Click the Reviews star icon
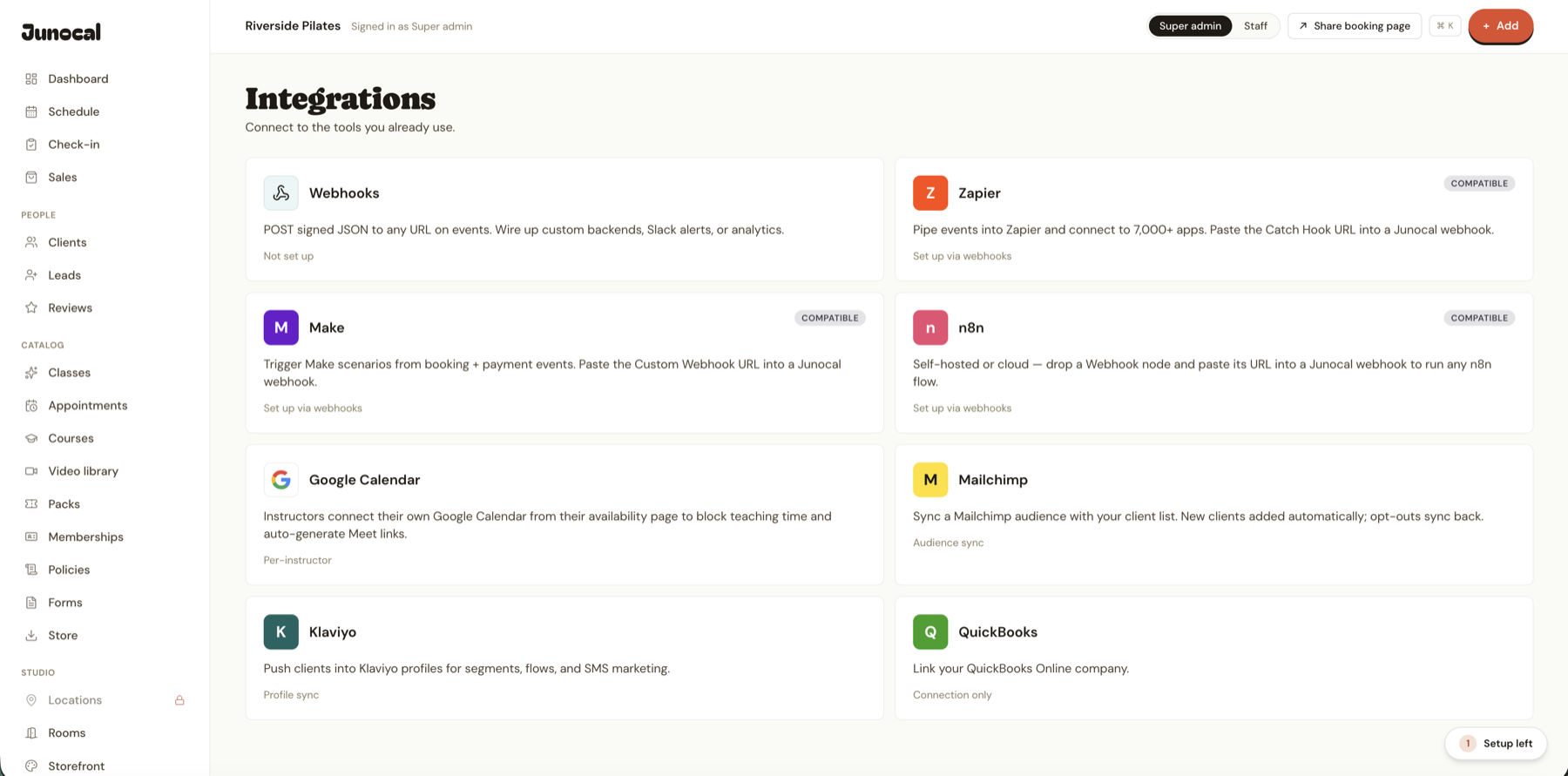This screenshot has height=776, width=1568. pos(31,307)
